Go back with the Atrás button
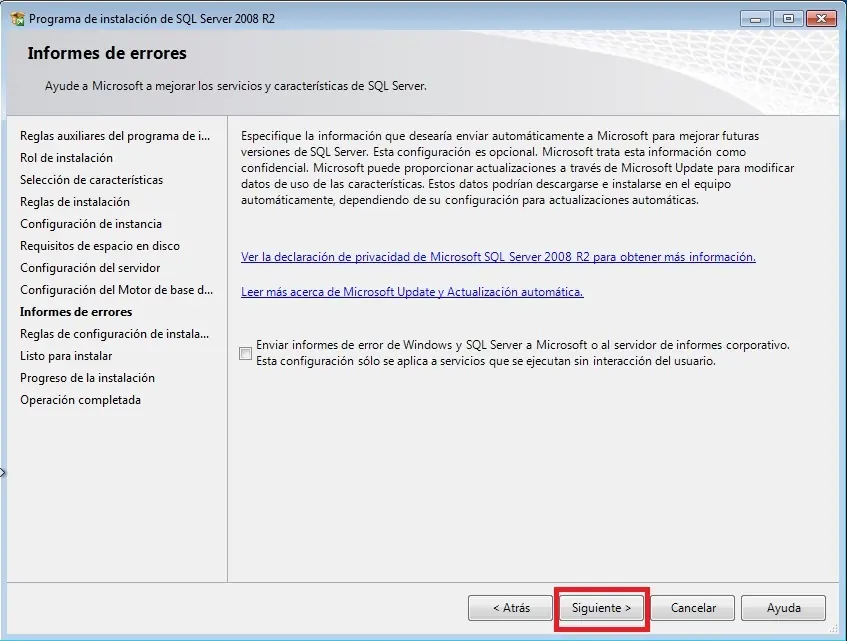The image size is (847, 641). (x=510, y=608)
